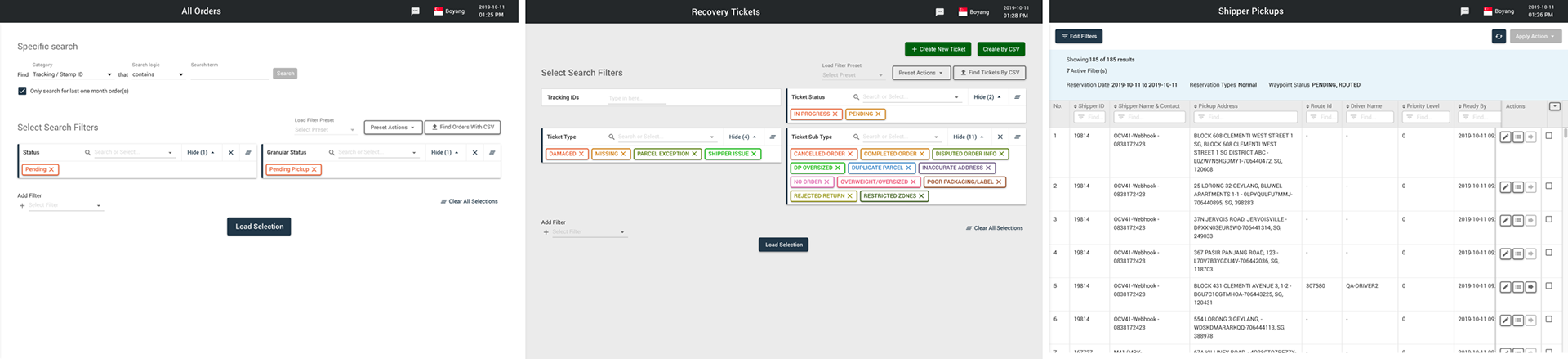Click Create New Ticket
Screen dimensions: 1568x359
[938, 49]
